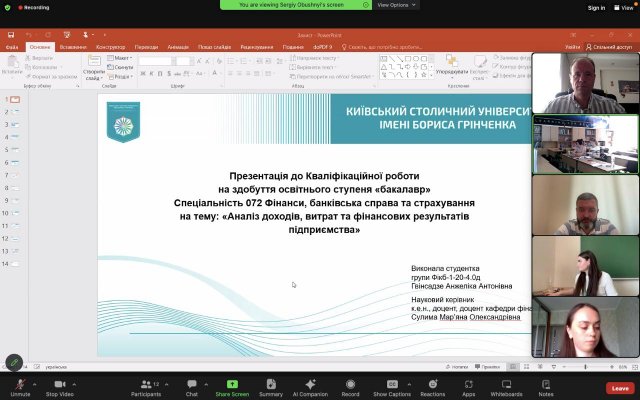Open the Participants panel

(x=145, y=384)
